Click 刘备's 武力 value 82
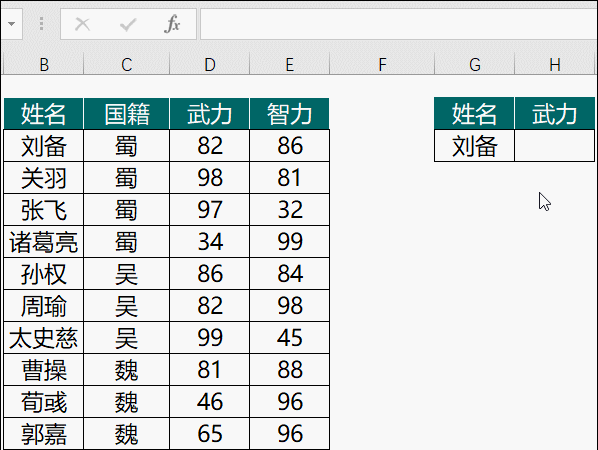 pos(209,146)
